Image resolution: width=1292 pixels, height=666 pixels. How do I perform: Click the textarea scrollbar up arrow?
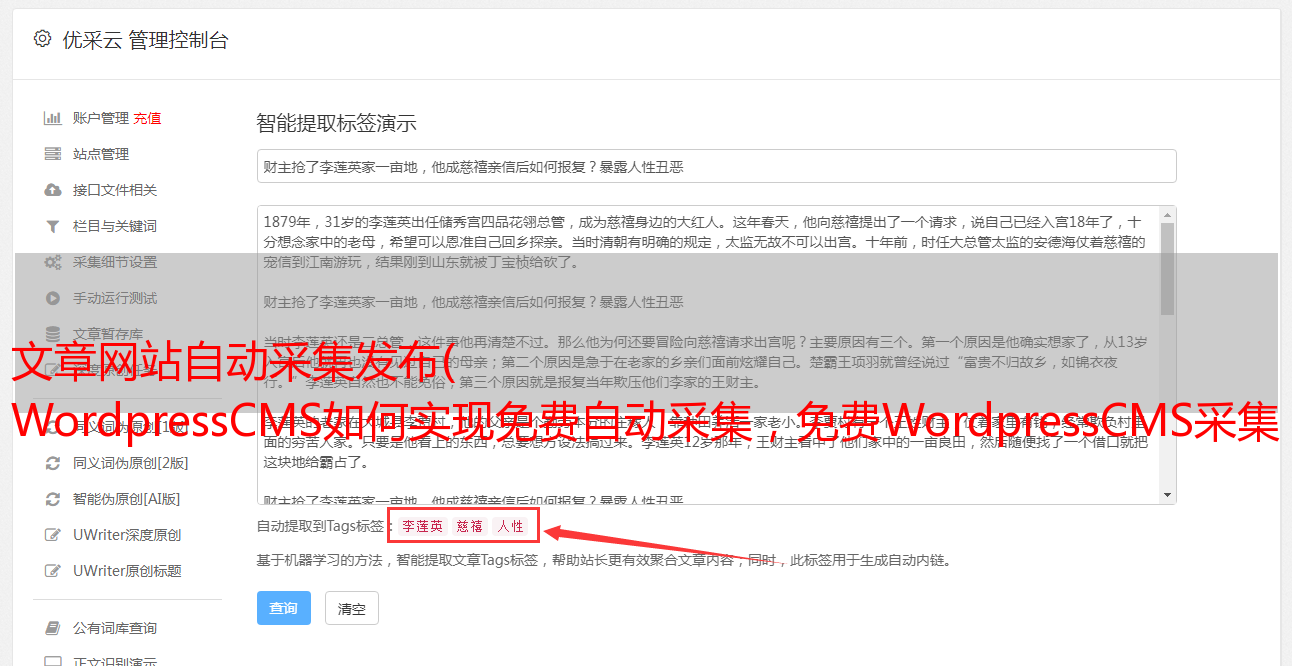tap(1167, 214)
